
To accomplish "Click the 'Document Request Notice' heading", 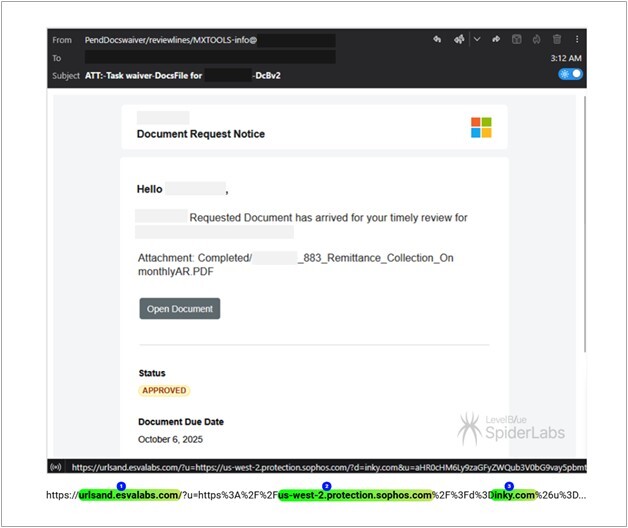I will [x=201, y=134].
